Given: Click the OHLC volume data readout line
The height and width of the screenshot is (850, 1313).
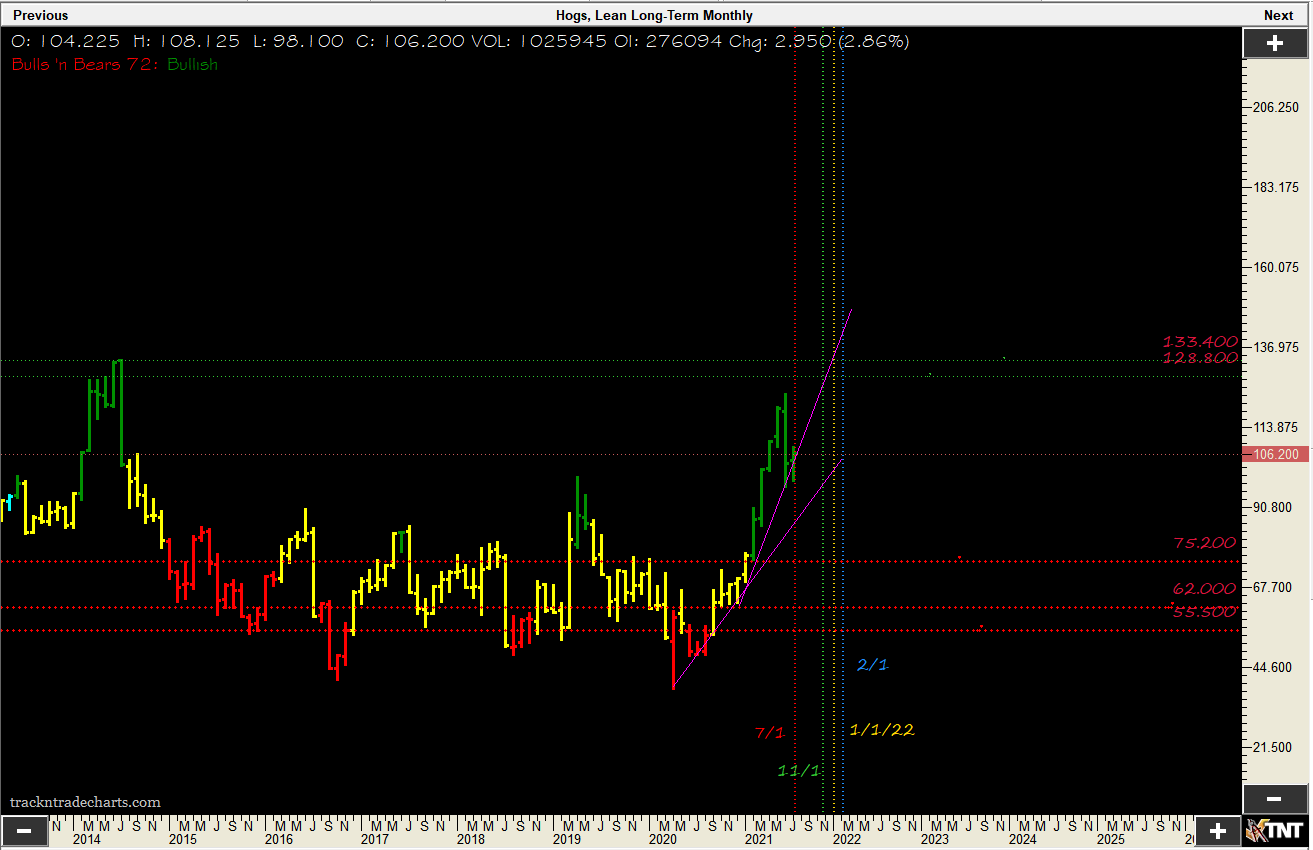Looking at the screenshot, I should click(460, 42).
